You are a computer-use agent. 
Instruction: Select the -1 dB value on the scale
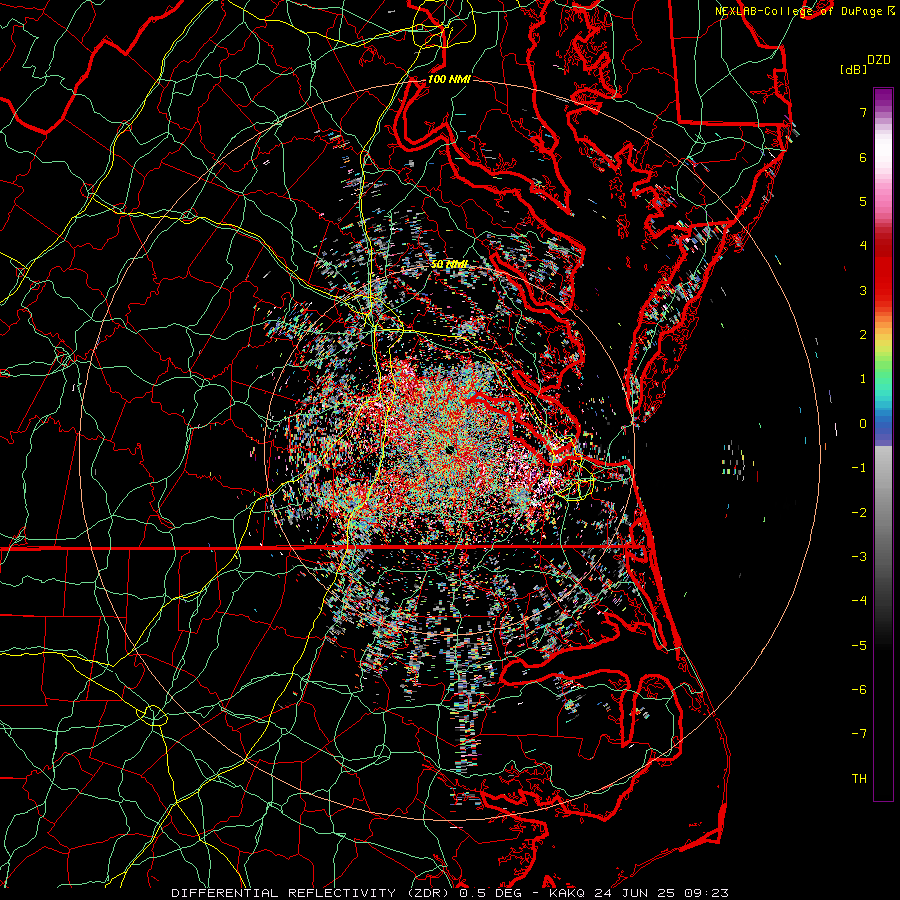click(x=859, y=468)
